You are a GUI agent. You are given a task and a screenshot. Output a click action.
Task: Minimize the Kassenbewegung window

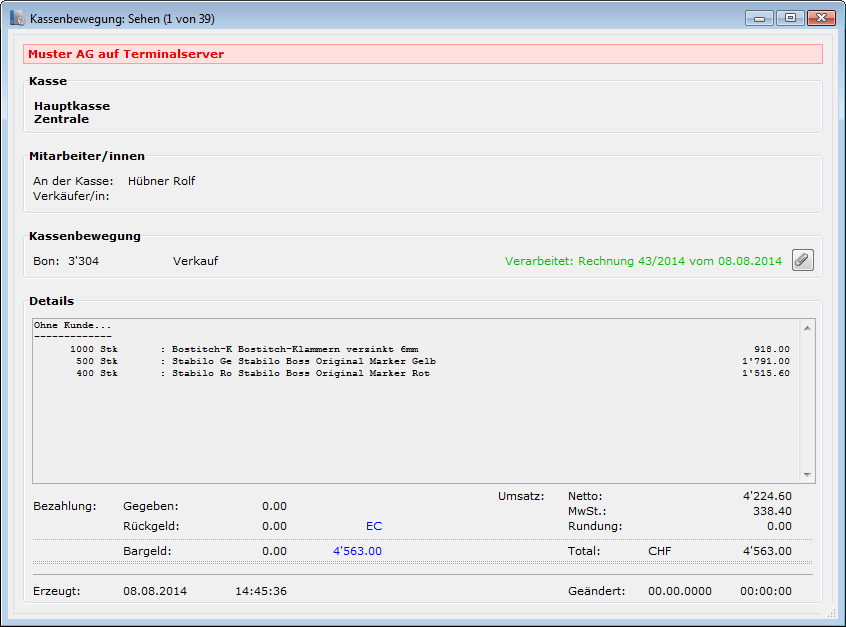coord(761,18)
